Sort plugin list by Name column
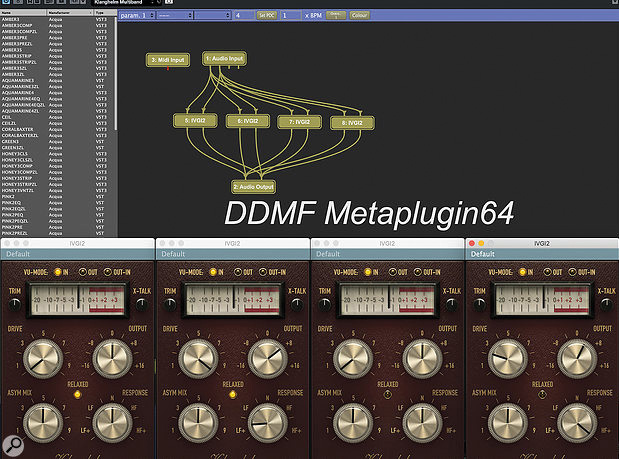Screen dimensions: 619x459 point(23,13)
